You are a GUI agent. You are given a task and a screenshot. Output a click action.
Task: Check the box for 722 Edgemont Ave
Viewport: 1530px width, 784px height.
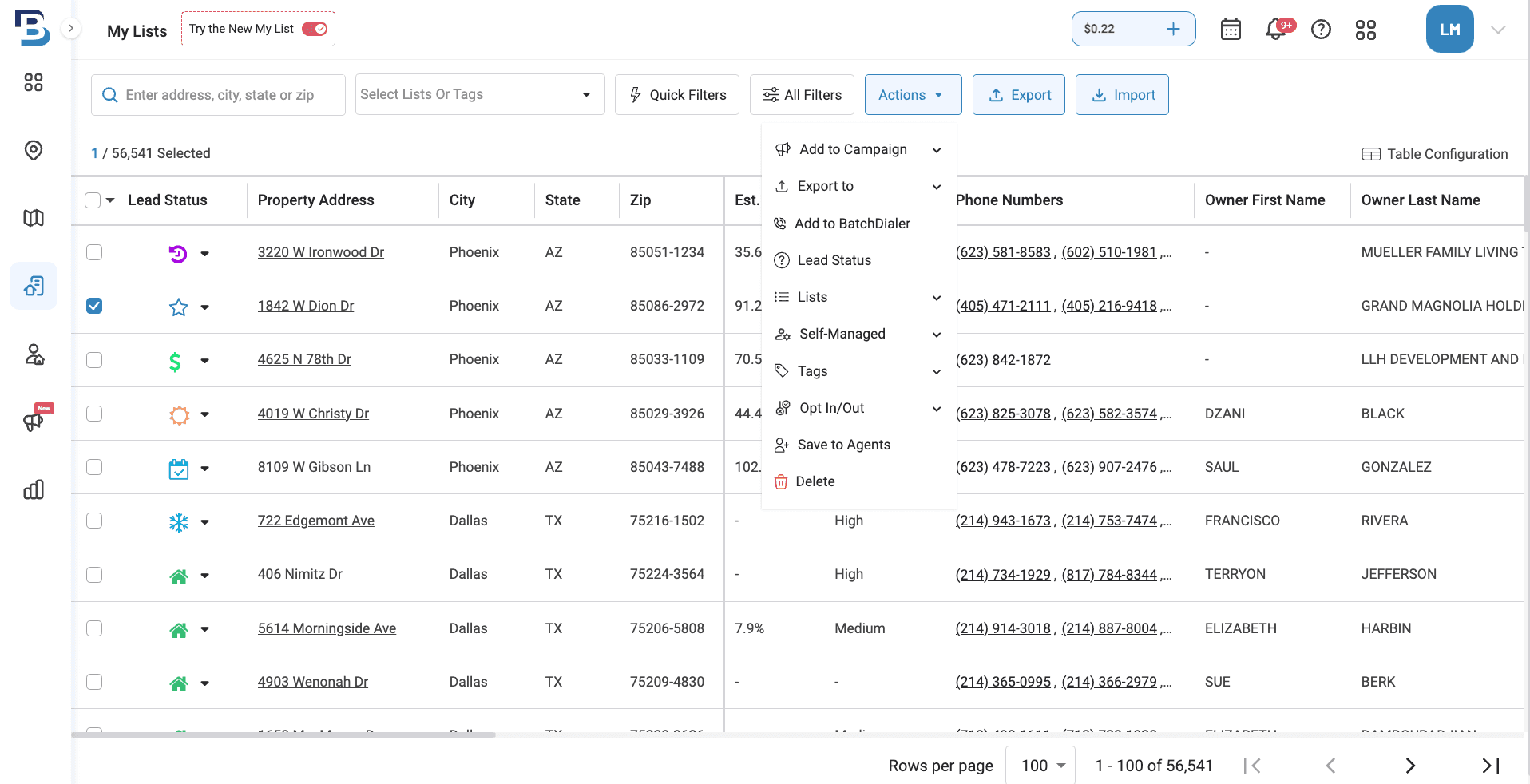94,521
